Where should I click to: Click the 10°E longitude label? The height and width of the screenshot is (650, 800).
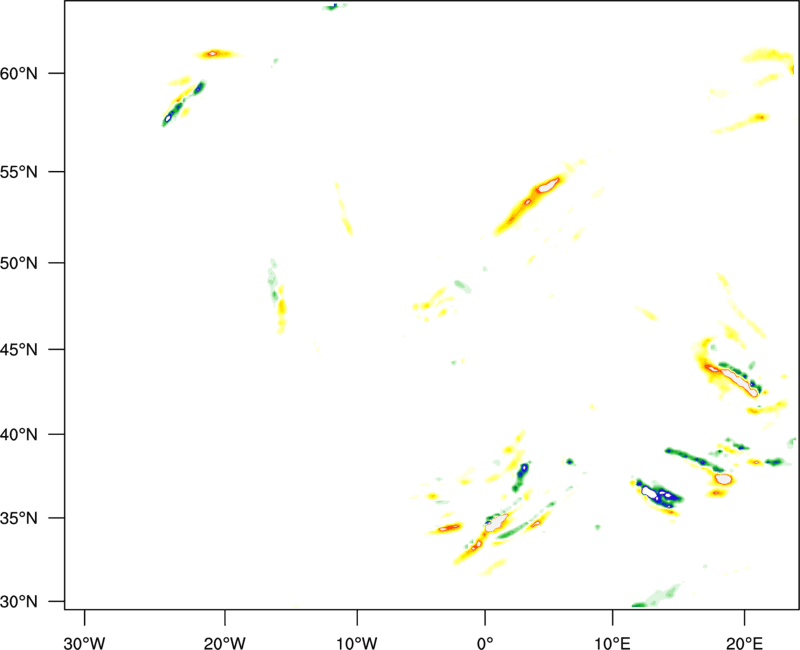(612, 643)
